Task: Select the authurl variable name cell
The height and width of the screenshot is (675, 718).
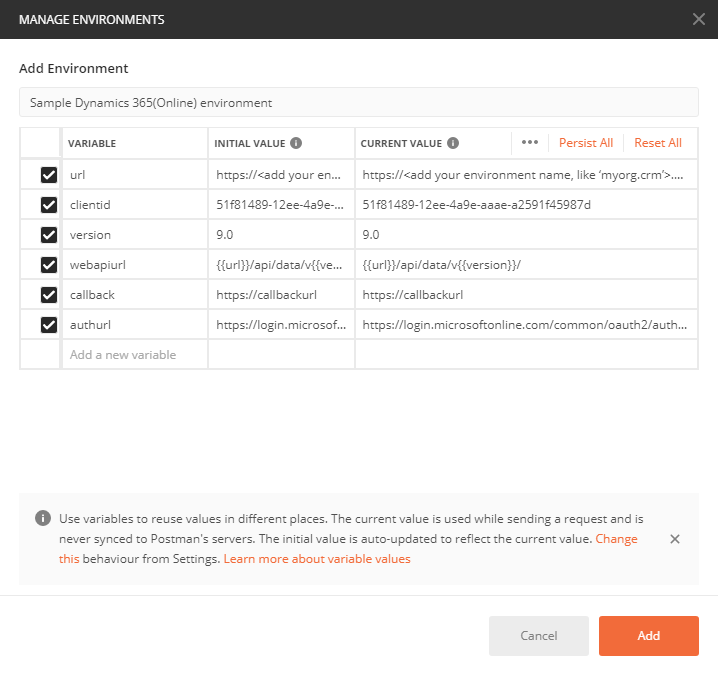Action: pos(135,325)
